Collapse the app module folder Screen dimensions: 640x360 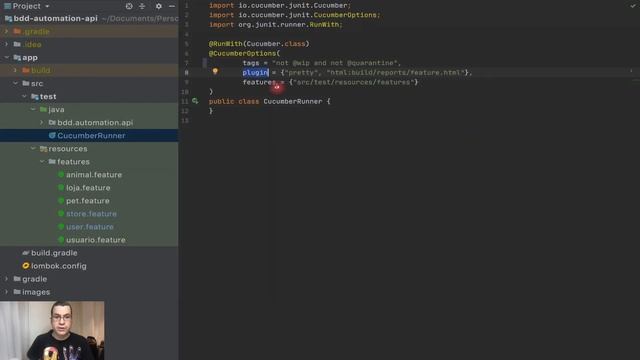[6, 58]
